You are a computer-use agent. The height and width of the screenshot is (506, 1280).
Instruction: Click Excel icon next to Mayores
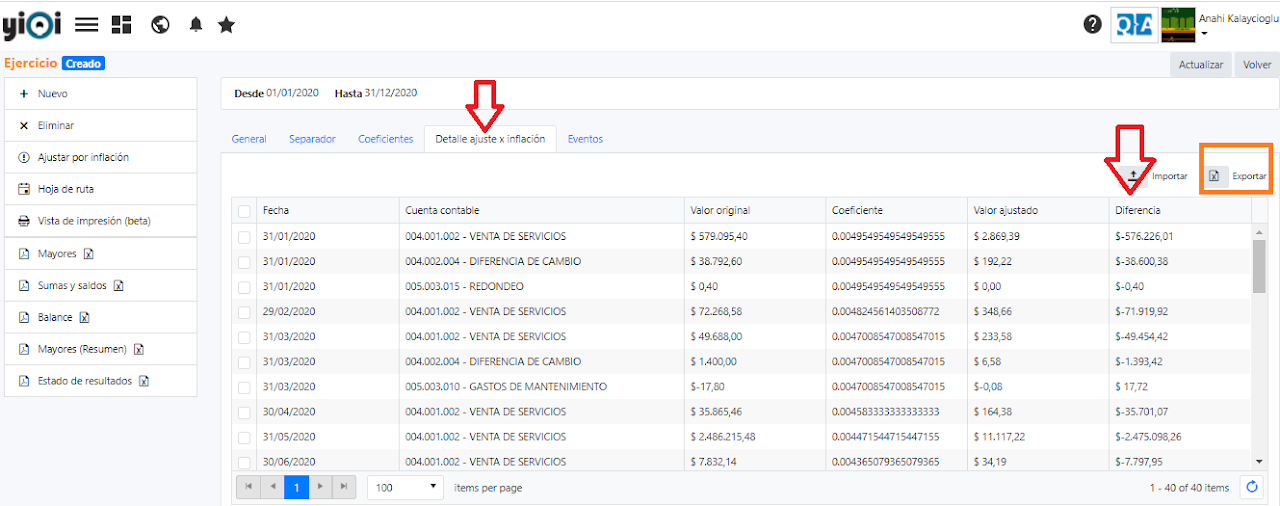click(87, 254)
